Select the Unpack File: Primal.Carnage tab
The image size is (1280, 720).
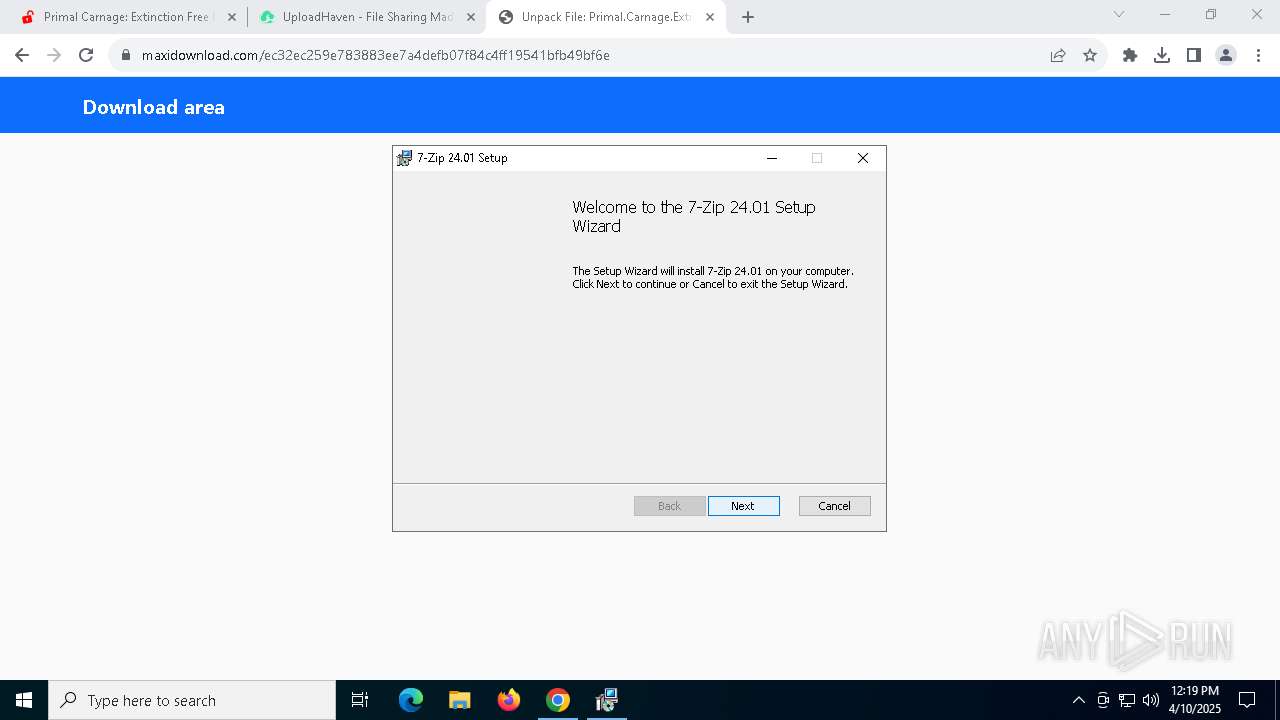point(606,17)
